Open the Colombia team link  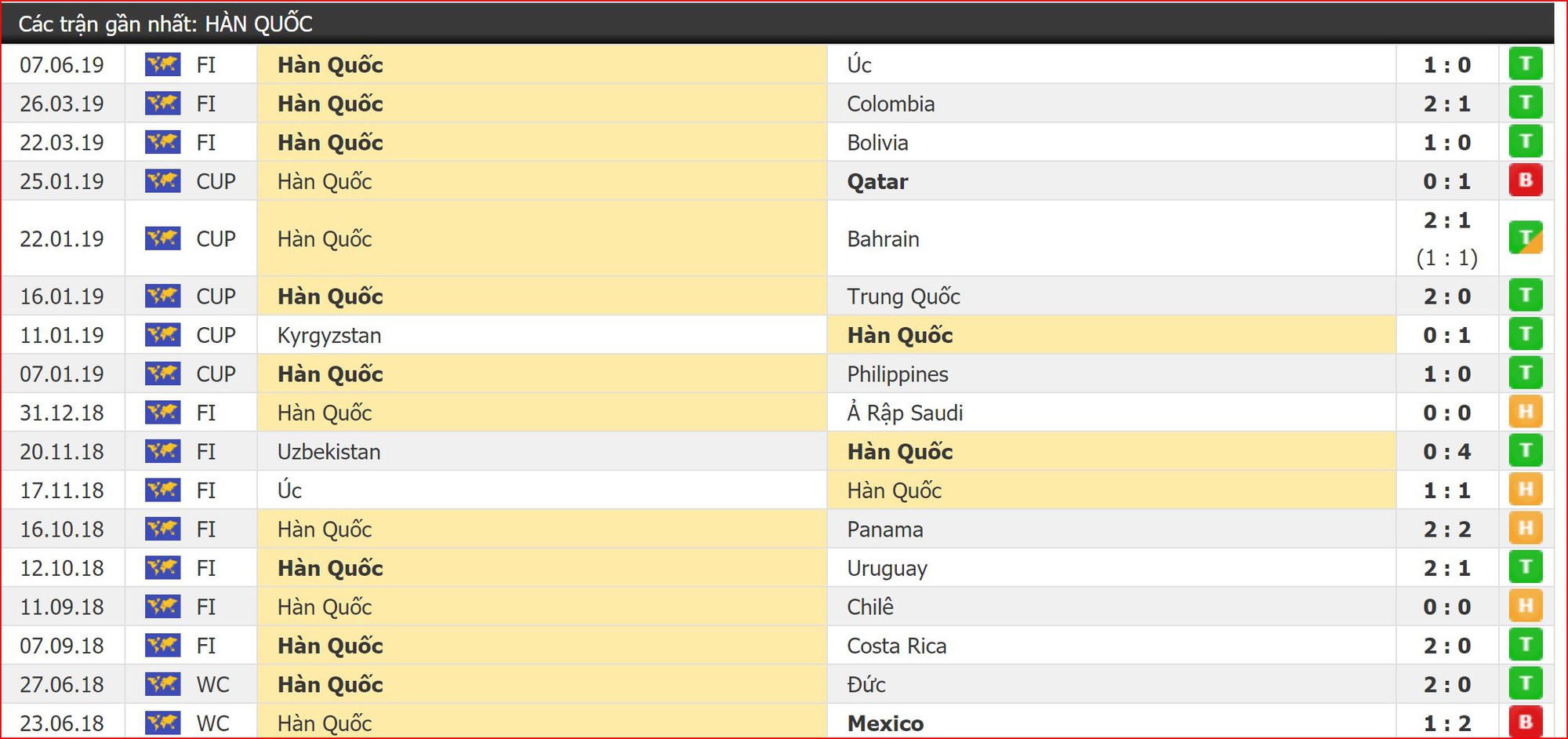point(891,104)
